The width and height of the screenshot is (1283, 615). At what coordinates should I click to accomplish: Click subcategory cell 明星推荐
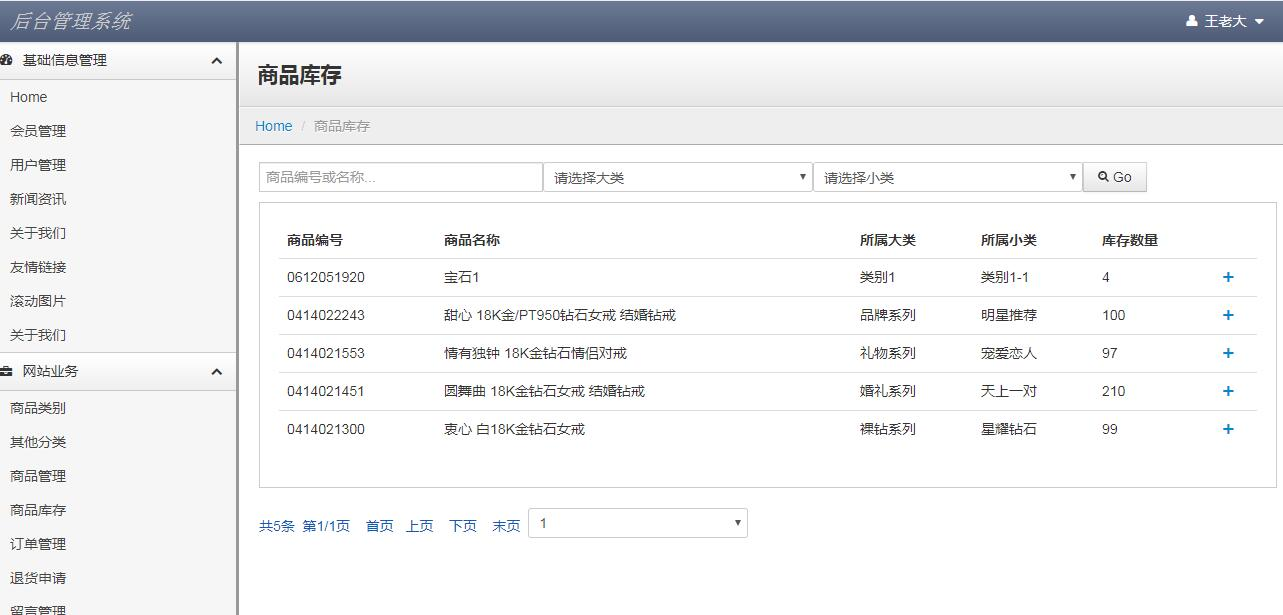[x=1009, y=315]
